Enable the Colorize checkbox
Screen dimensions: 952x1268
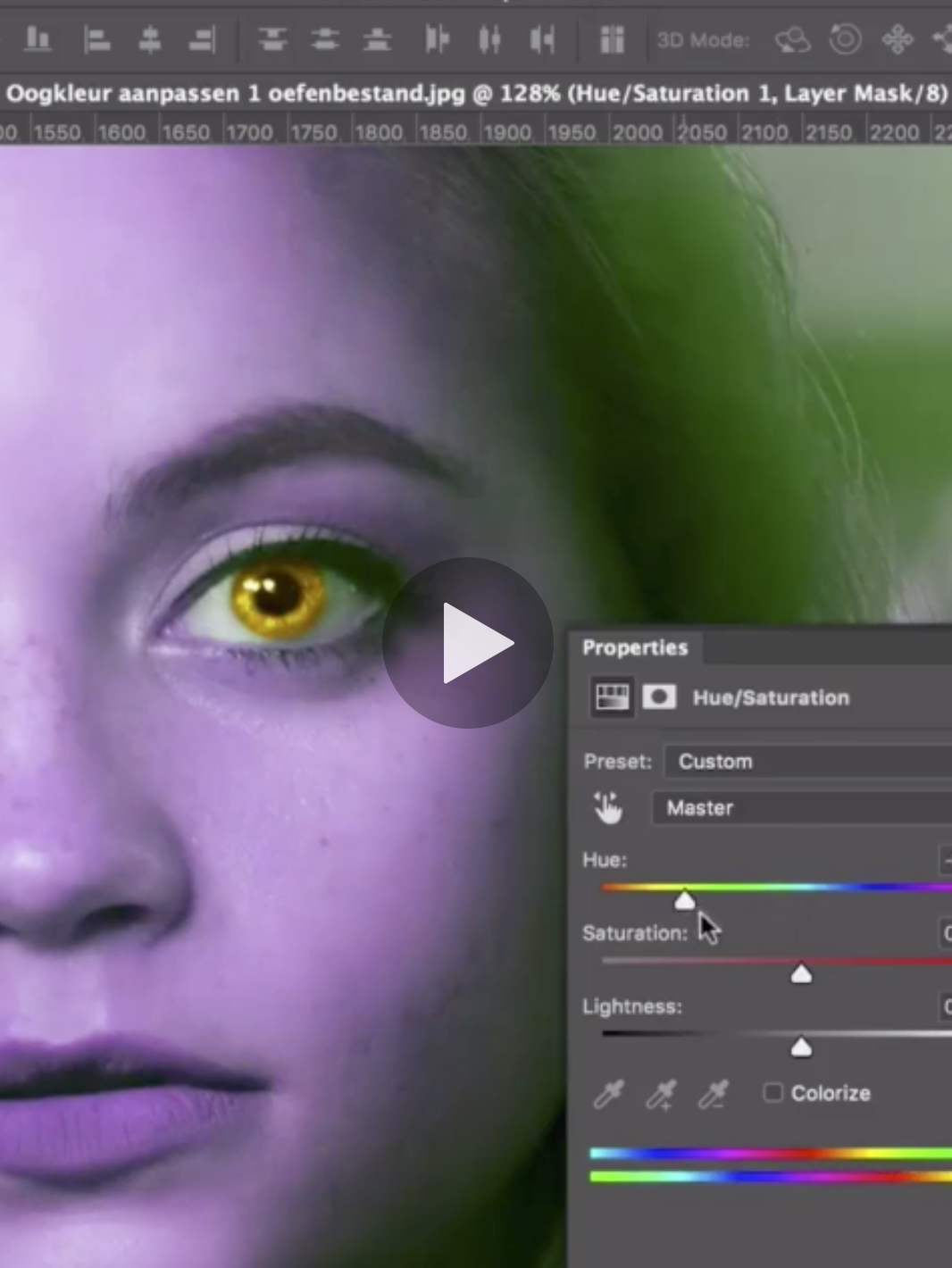(x=773, y=1092)
